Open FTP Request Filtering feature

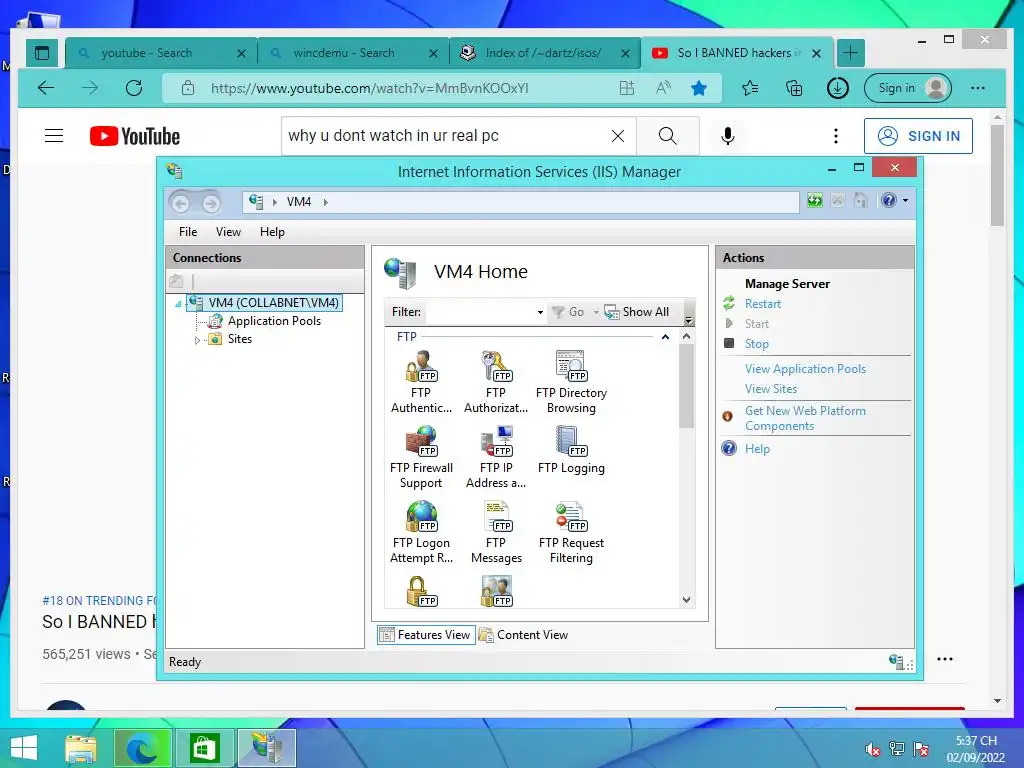(571, 533)
